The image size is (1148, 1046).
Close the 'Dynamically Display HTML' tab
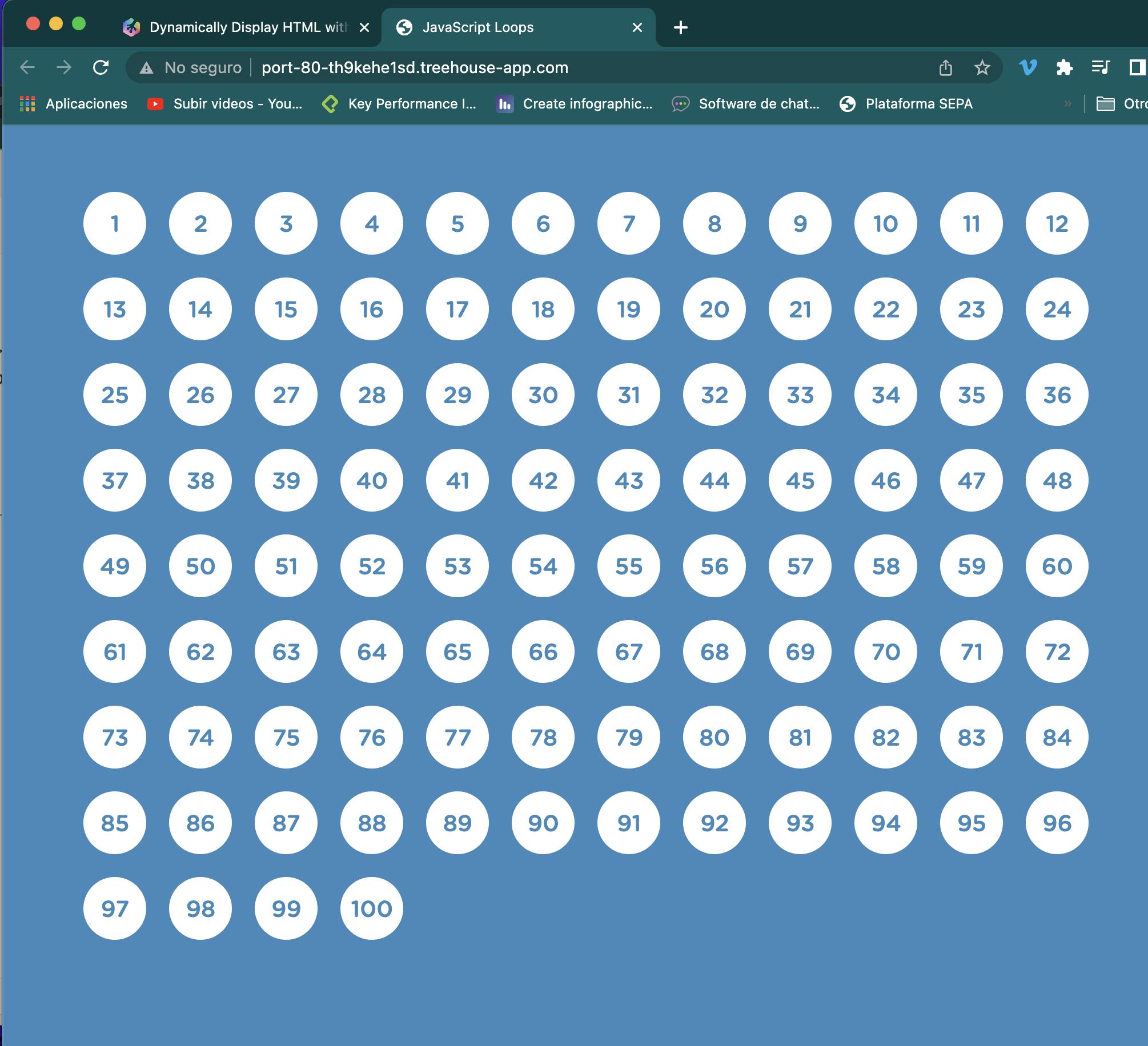(364, 27)
